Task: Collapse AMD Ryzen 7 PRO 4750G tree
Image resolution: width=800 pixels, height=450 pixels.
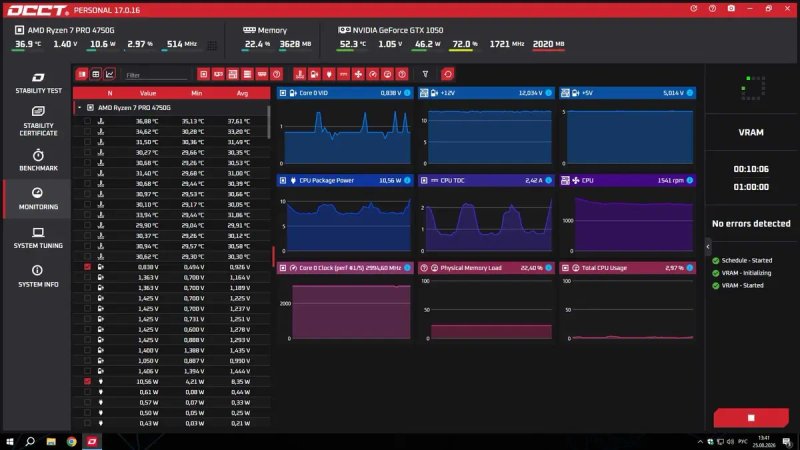Action: click(80, 108)
